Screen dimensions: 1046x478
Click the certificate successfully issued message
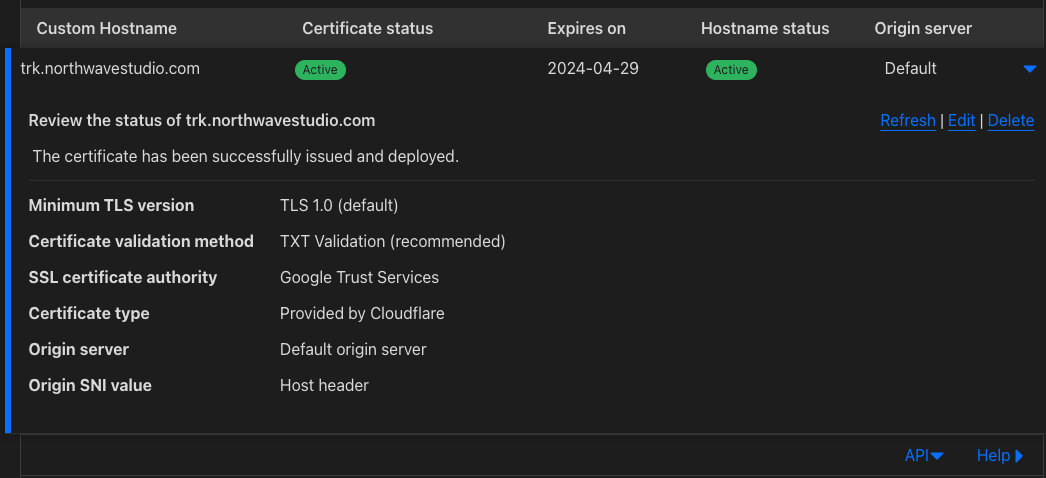click(245, 157)
